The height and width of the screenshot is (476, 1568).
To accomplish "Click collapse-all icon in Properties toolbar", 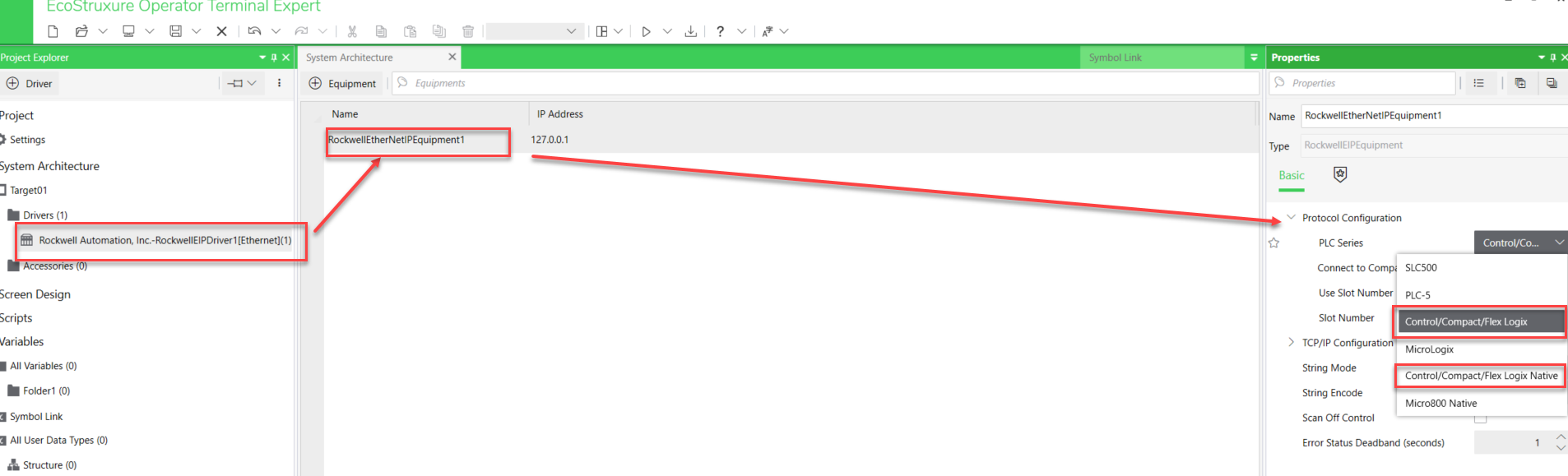I will pyautogui.click(x=1552, y=83).
